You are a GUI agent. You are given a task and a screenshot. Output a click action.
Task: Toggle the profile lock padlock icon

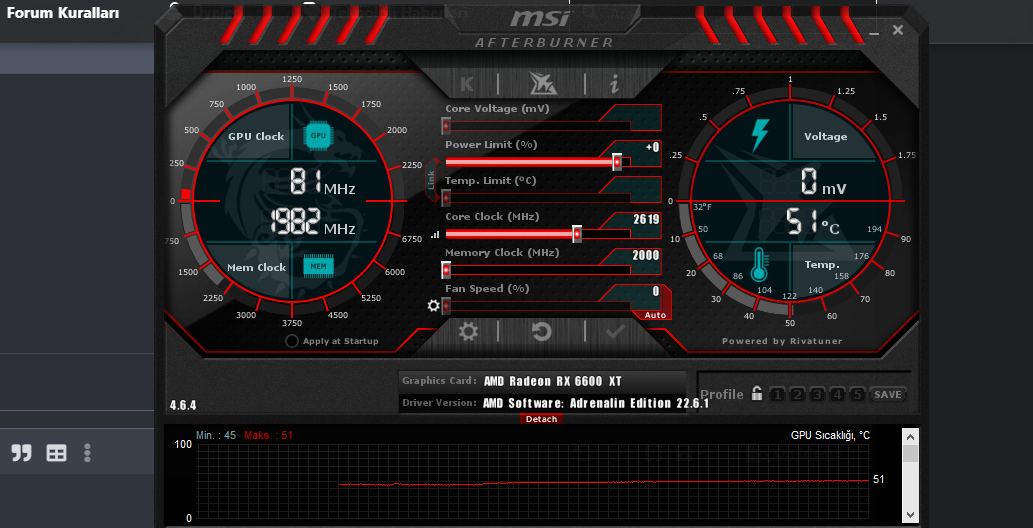tap(757, 394)
